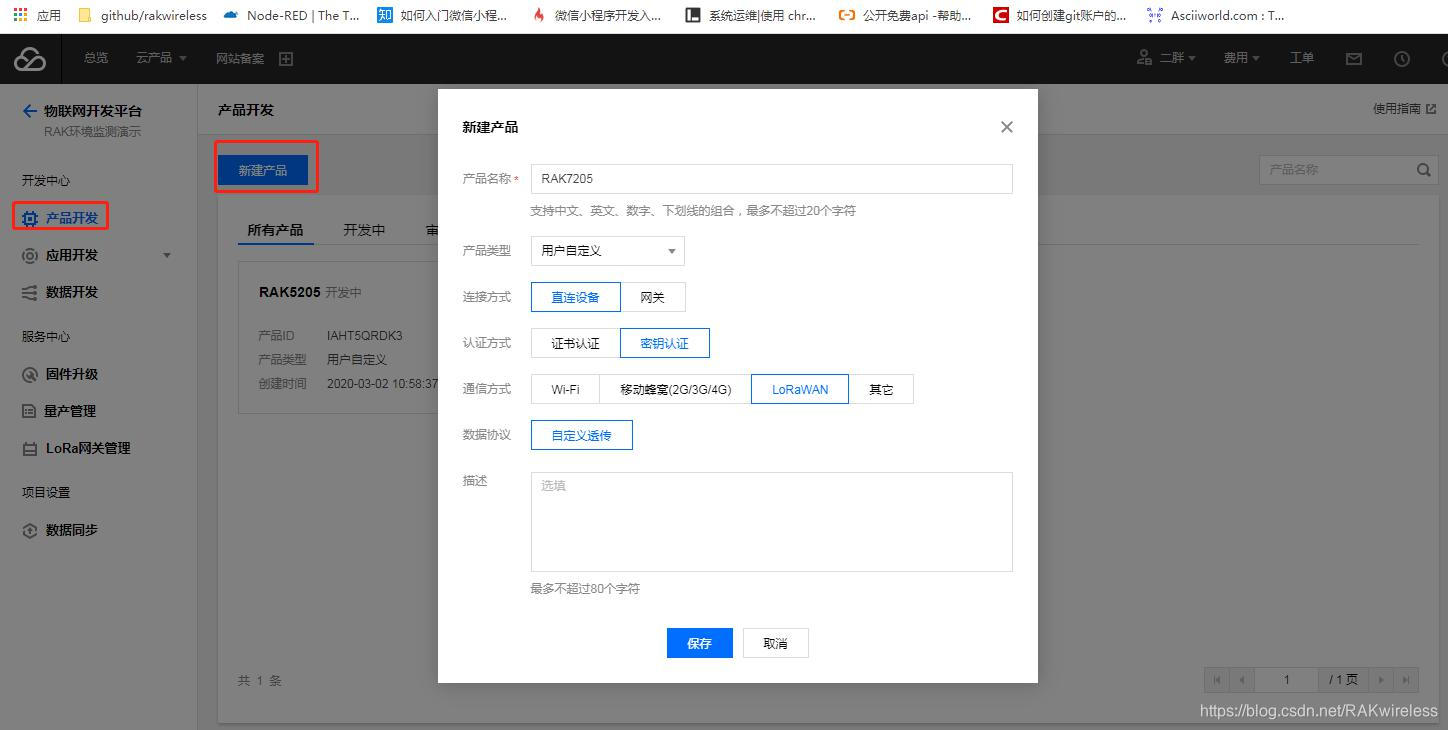Go to last page in pagination
This screenshot has height=730, width=1448.
(1406, 680)
